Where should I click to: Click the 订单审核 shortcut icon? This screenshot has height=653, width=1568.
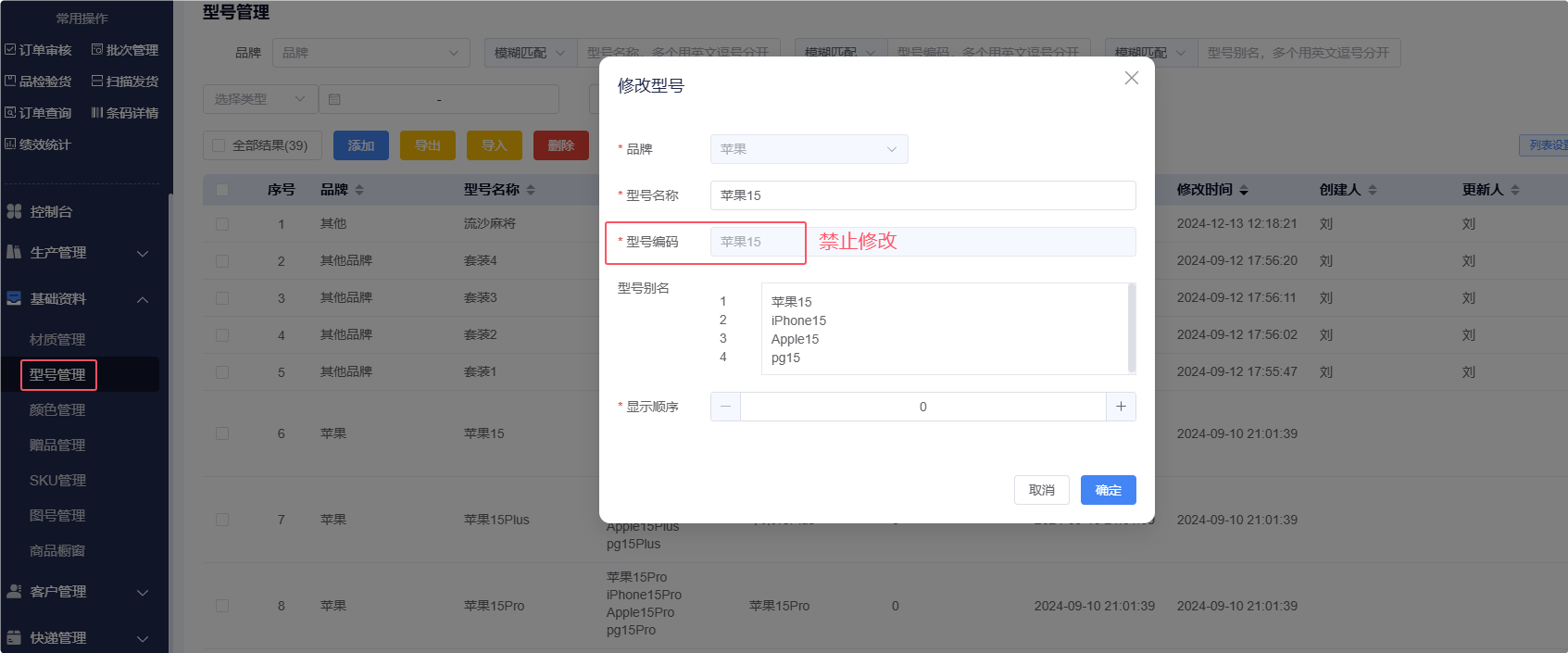point(10,50)
